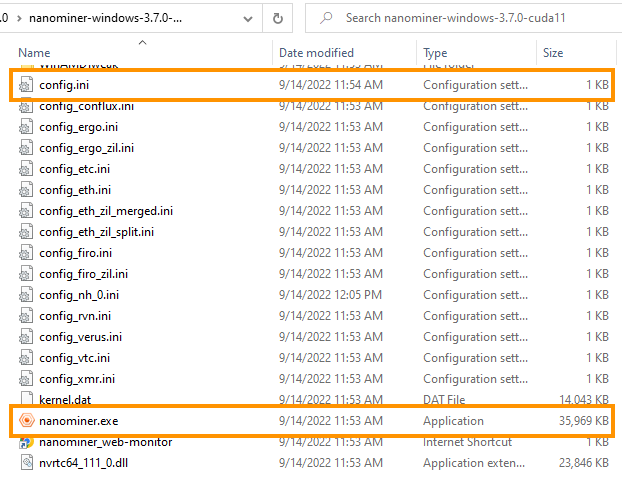
Task: Select config_eth_zil_merged.ini in the list
Action: 106,211
